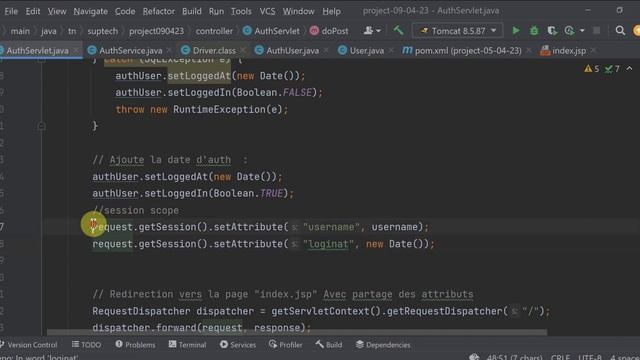Open Search Everywhere magnifier icon
The image size is (640, 360).
620,31
